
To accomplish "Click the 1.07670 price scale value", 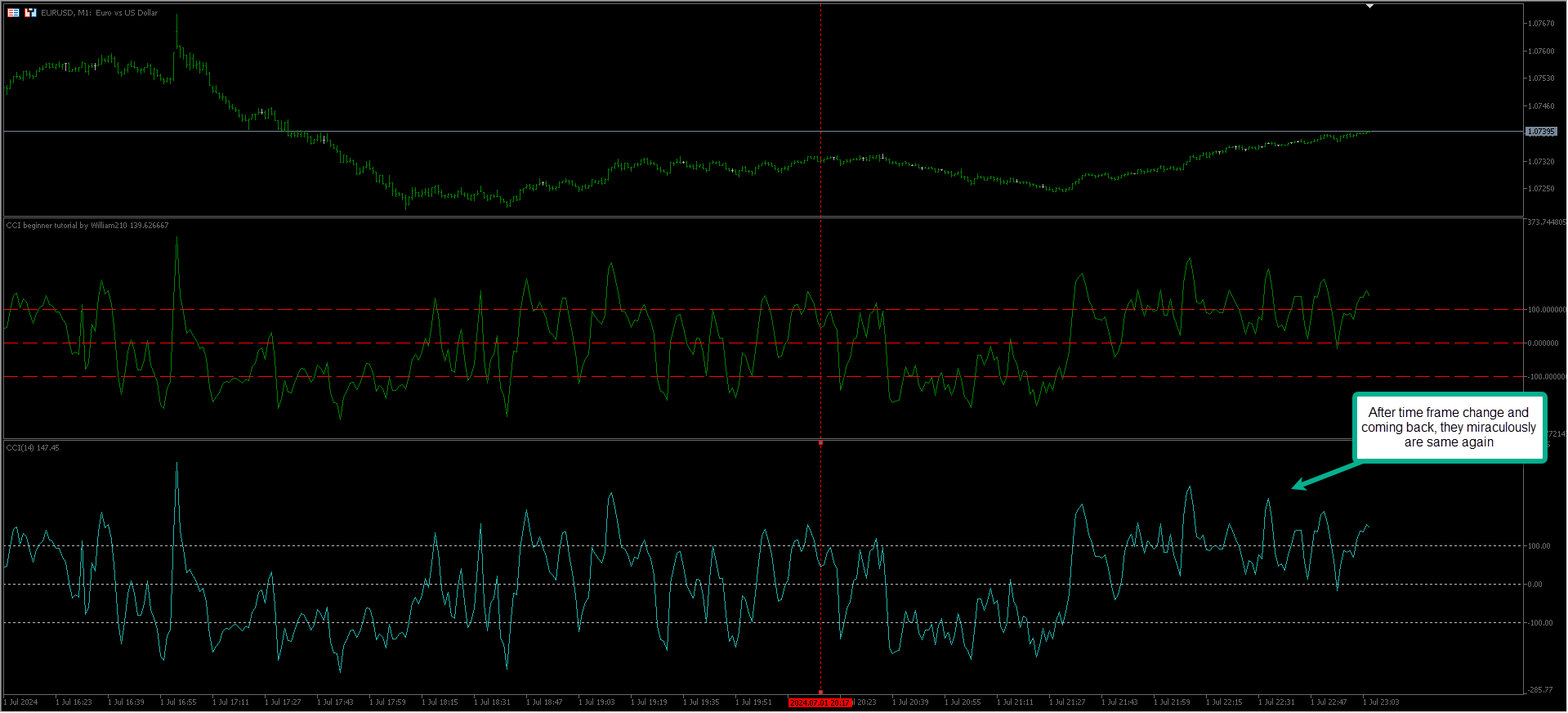I will (x=1541, y=23).
